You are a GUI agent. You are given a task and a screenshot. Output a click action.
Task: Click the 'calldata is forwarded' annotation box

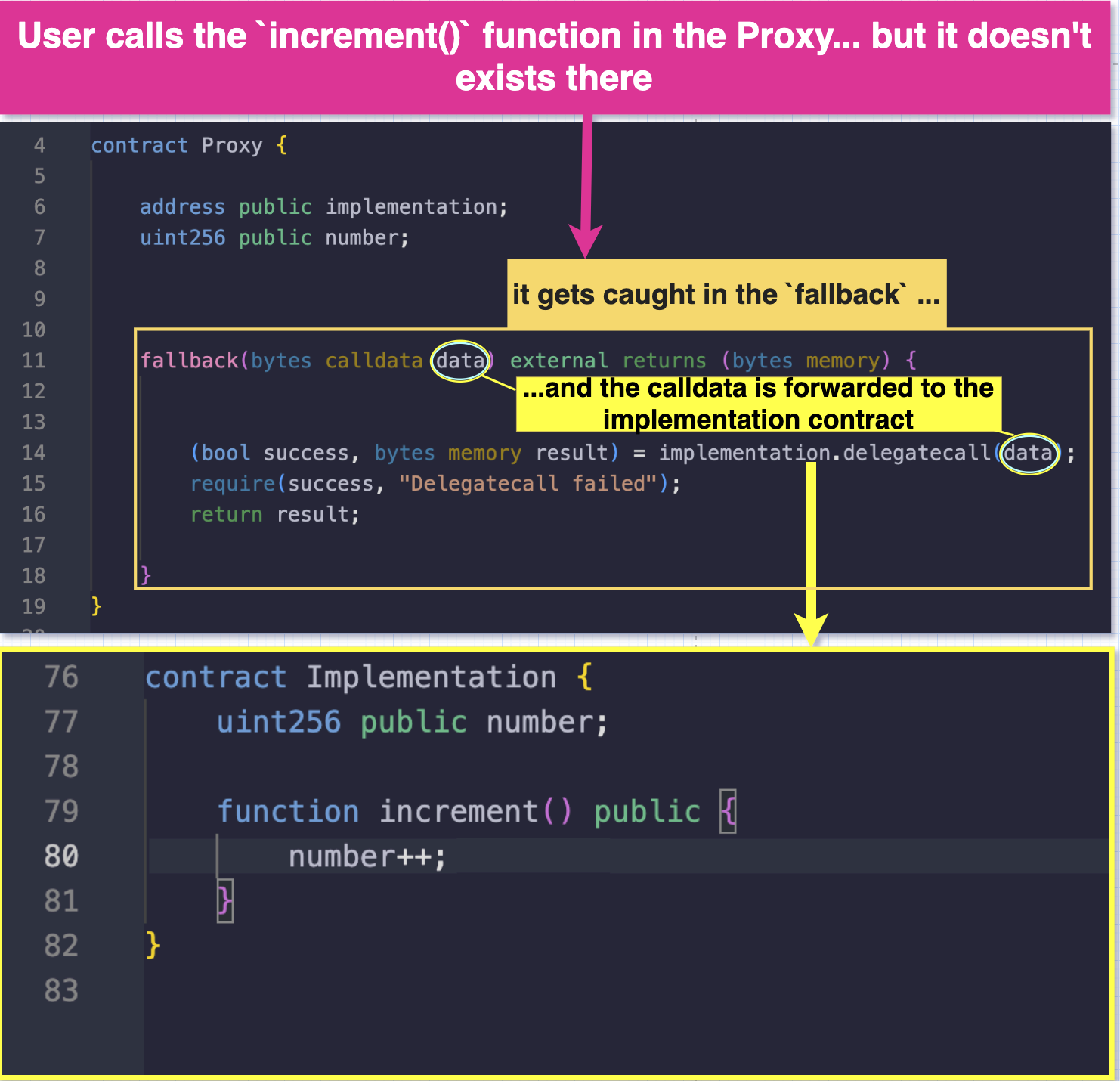[757, 404]
